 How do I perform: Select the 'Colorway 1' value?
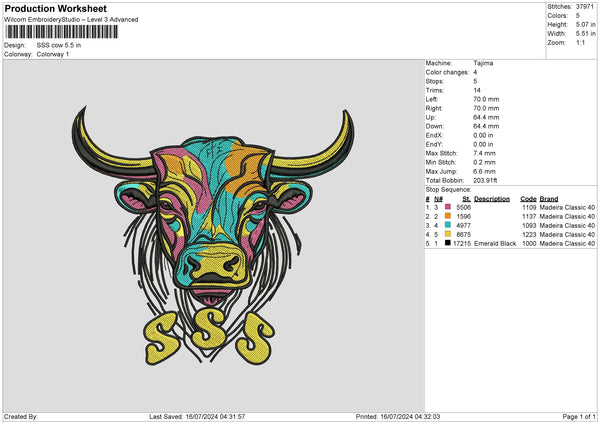tap(53, 54)
